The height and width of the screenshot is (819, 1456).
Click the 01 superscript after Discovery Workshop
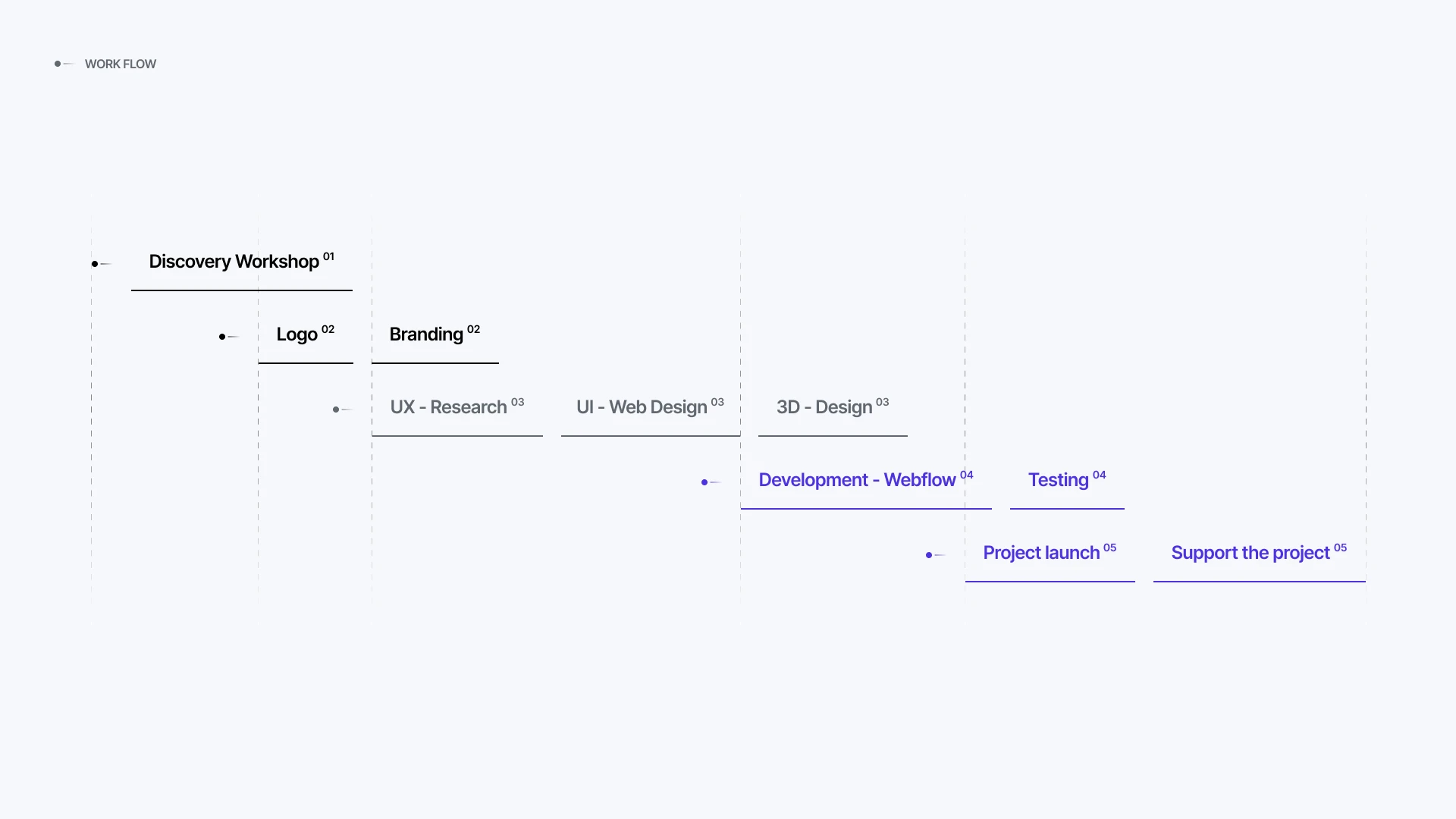[328, 256]
